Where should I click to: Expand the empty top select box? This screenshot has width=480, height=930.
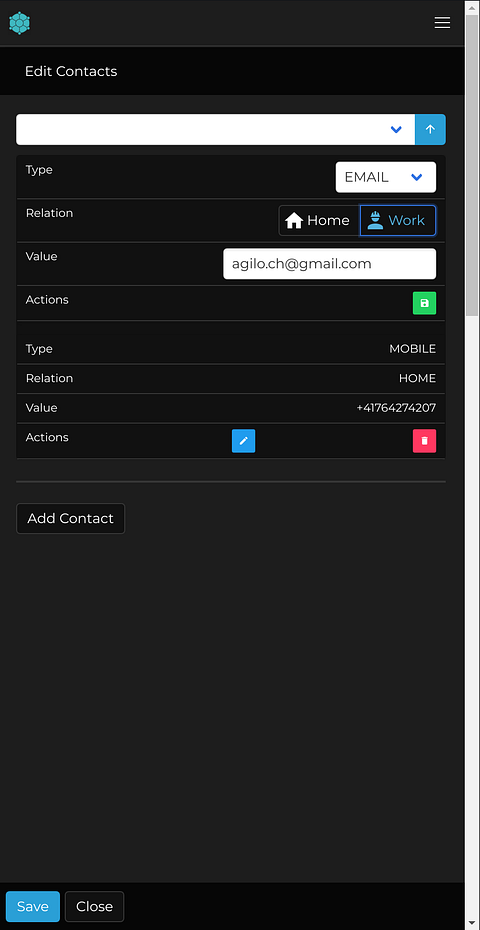tap(215, 129)
